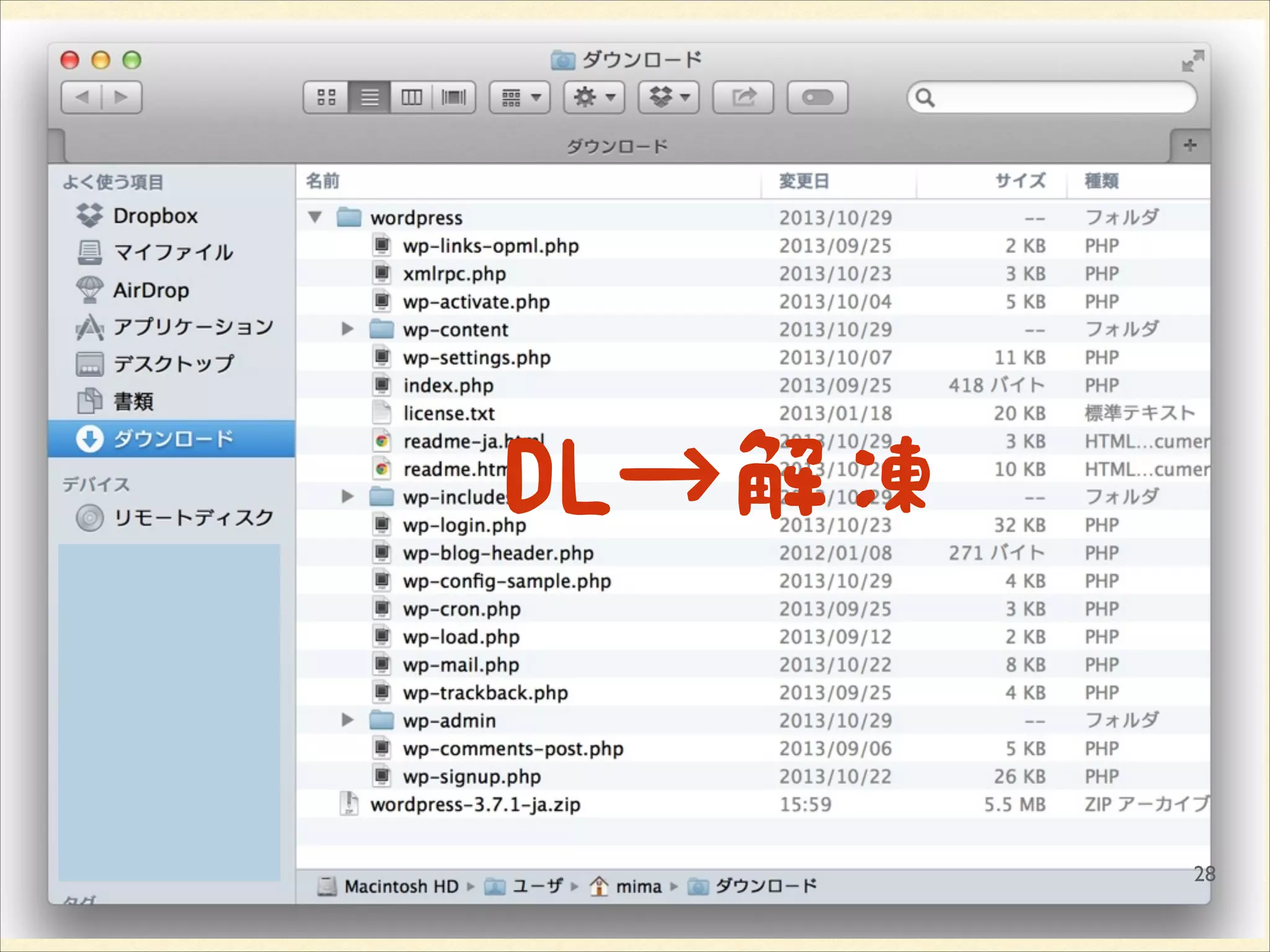The height and width of the screenshot is (952, 1270).
Task: Open the Dropbox toolbar menu
Action: coord(668,97)
